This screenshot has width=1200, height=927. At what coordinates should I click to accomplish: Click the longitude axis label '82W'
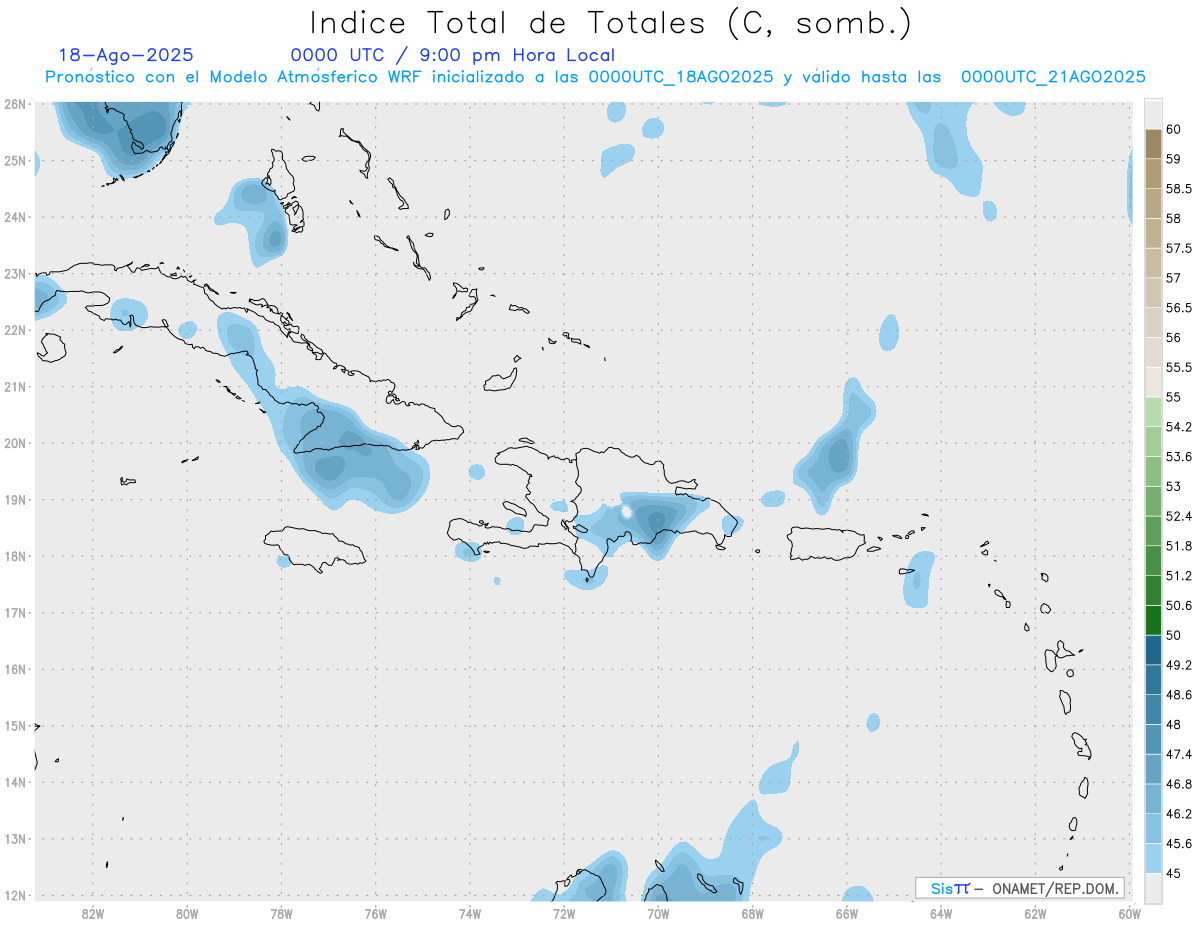pos(93,913)
